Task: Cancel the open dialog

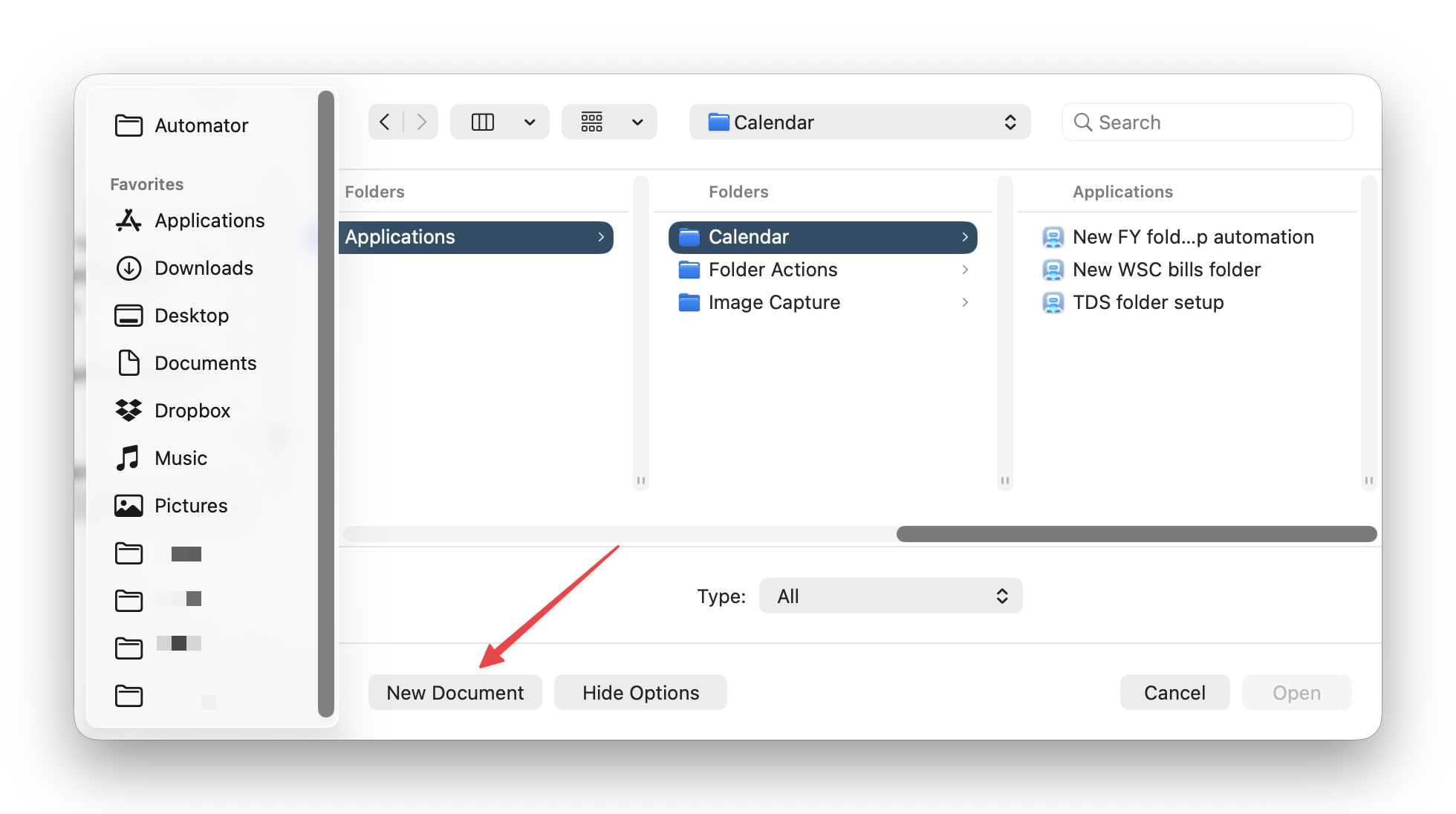Action: (x=1174, y=691)
